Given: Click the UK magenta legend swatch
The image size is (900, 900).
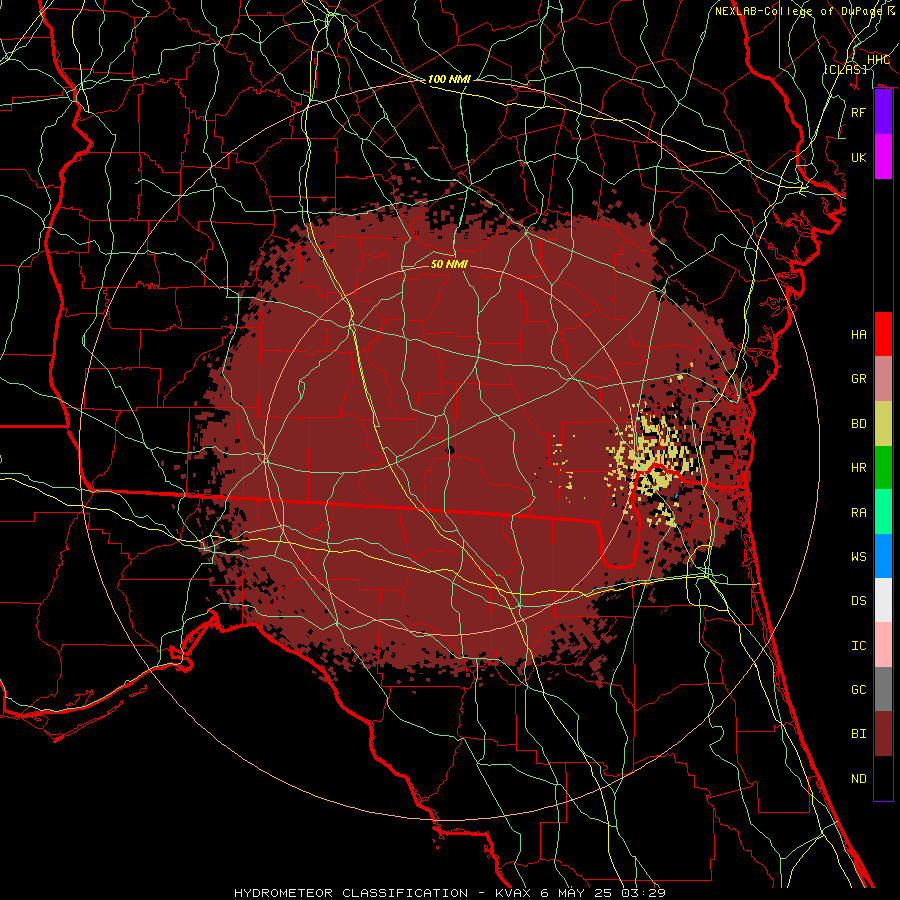Looking at the screenshot, I should tap(883, 157).
